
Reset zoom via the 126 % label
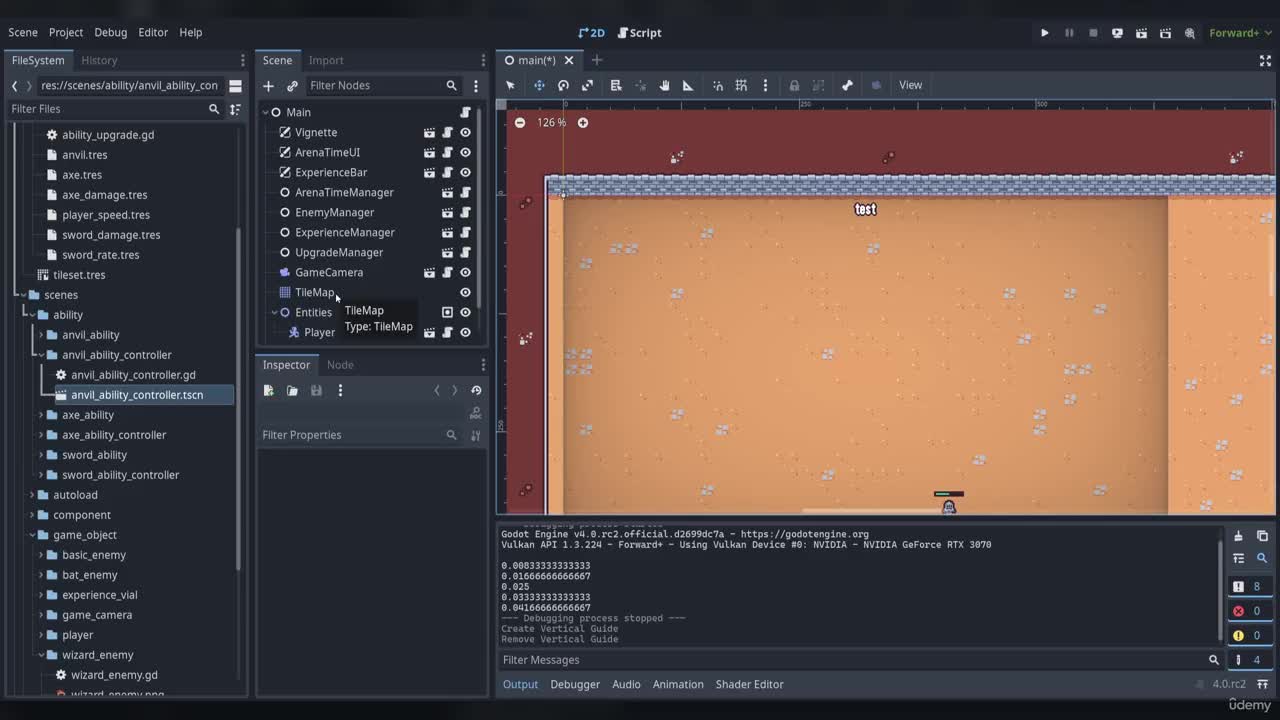pyautogui.click(x=551, y=122)
